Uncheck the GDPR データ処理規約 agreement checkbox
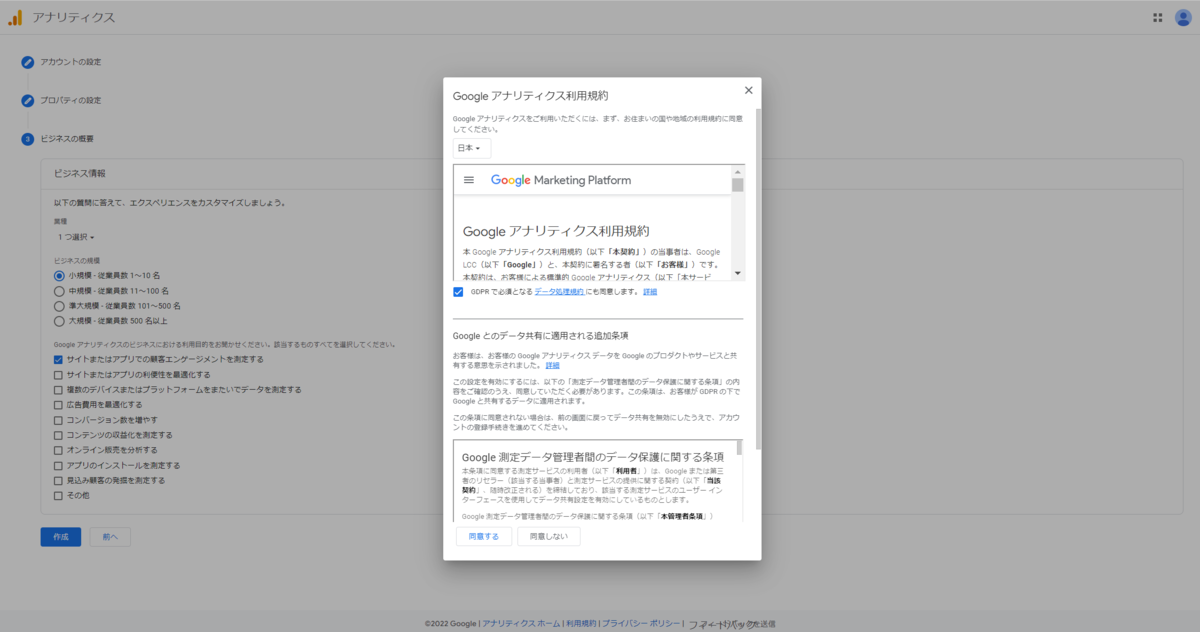Screen dimensions: 1200x632 coord(458,292)
